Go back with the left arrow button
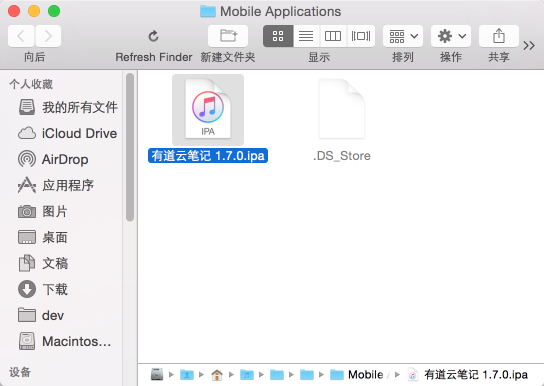This screenshot has width=544, height=386. (21, 36)
